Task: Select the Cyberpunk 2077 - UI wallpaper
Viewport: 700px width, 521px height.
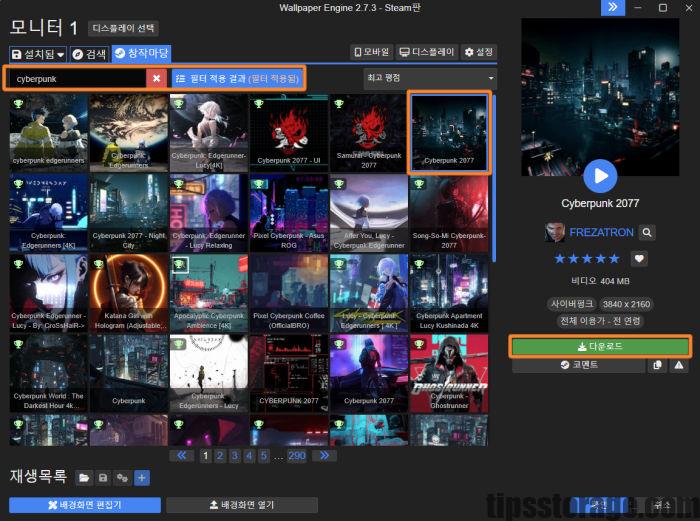Action: coord(289,133)
